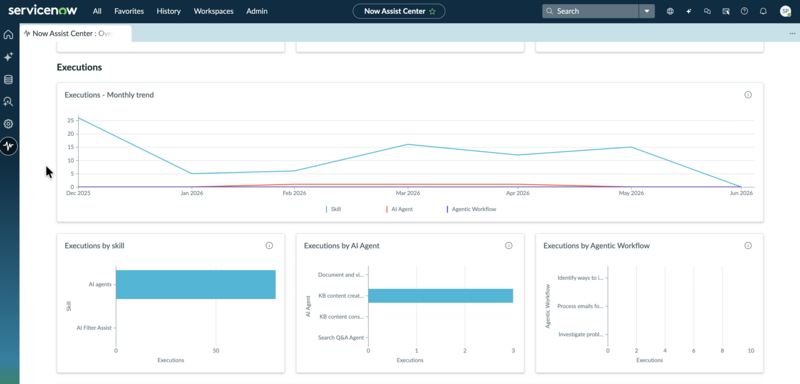The height and width of the screenshot is (384, 800).
Task: Open the All menu
Action: tap(97, 11)
